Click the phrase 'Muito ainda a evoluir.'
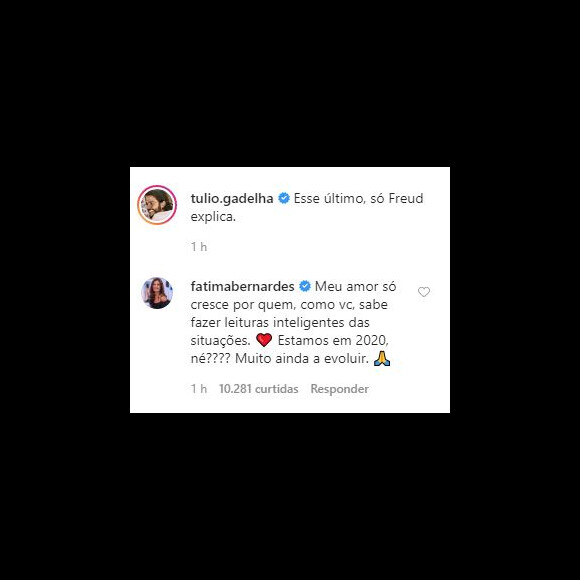580x580 pixels. (302, 358)
